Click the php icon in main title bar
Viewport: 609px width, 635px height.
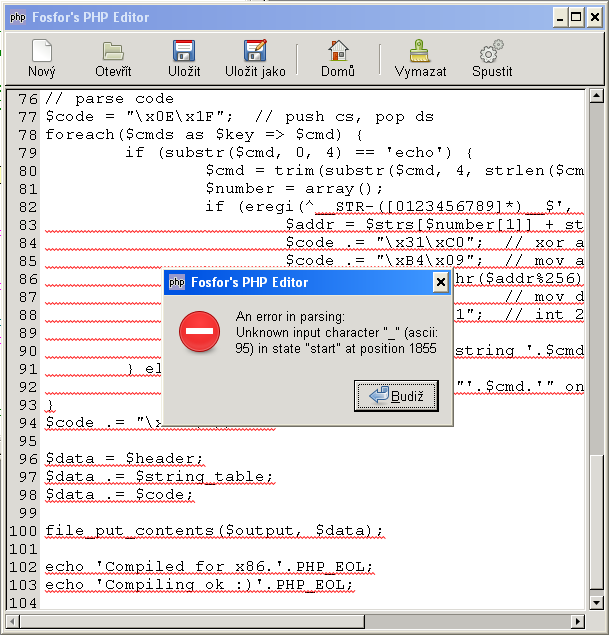click(18, 17)
